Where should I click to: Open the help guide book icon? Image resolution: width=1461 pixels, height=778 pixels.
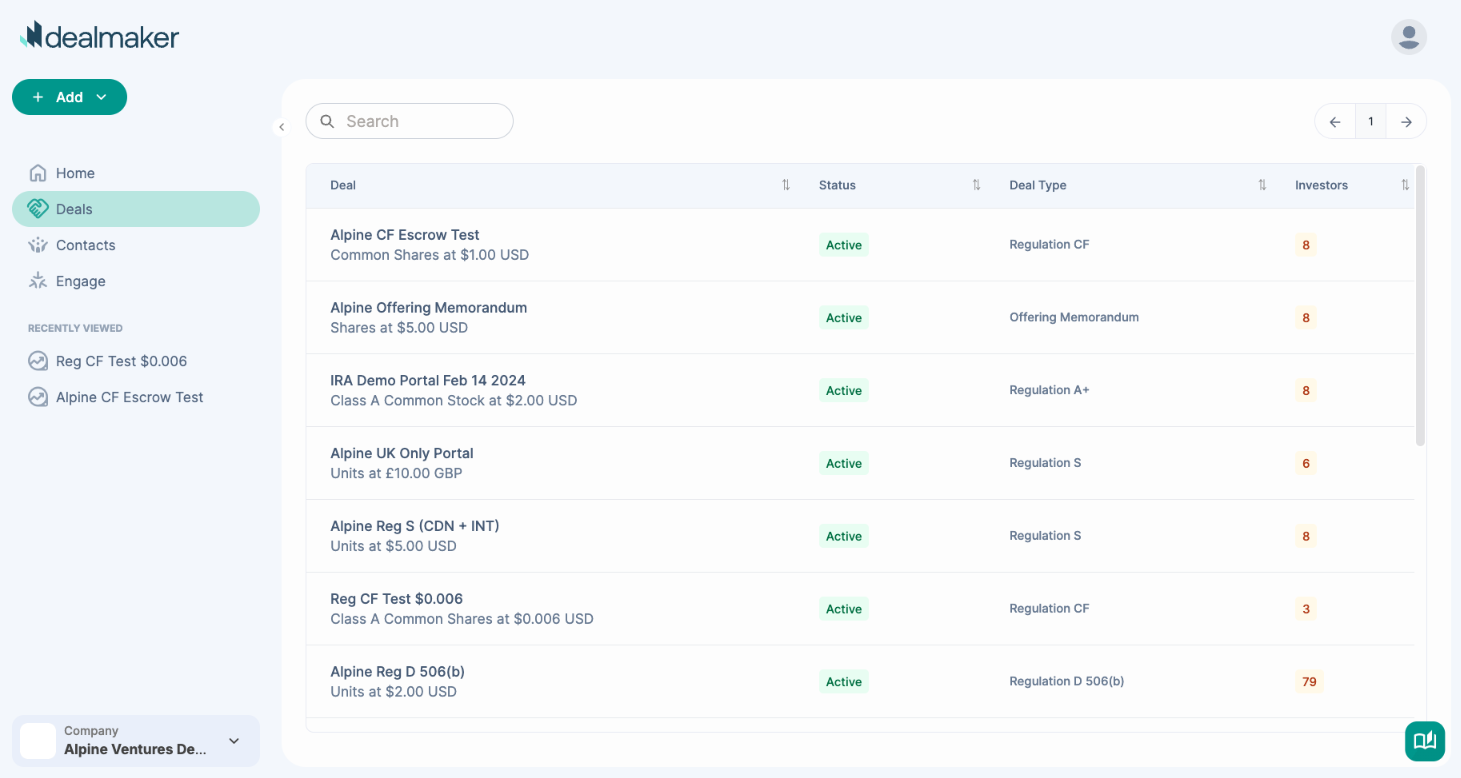pos(1425,741)
